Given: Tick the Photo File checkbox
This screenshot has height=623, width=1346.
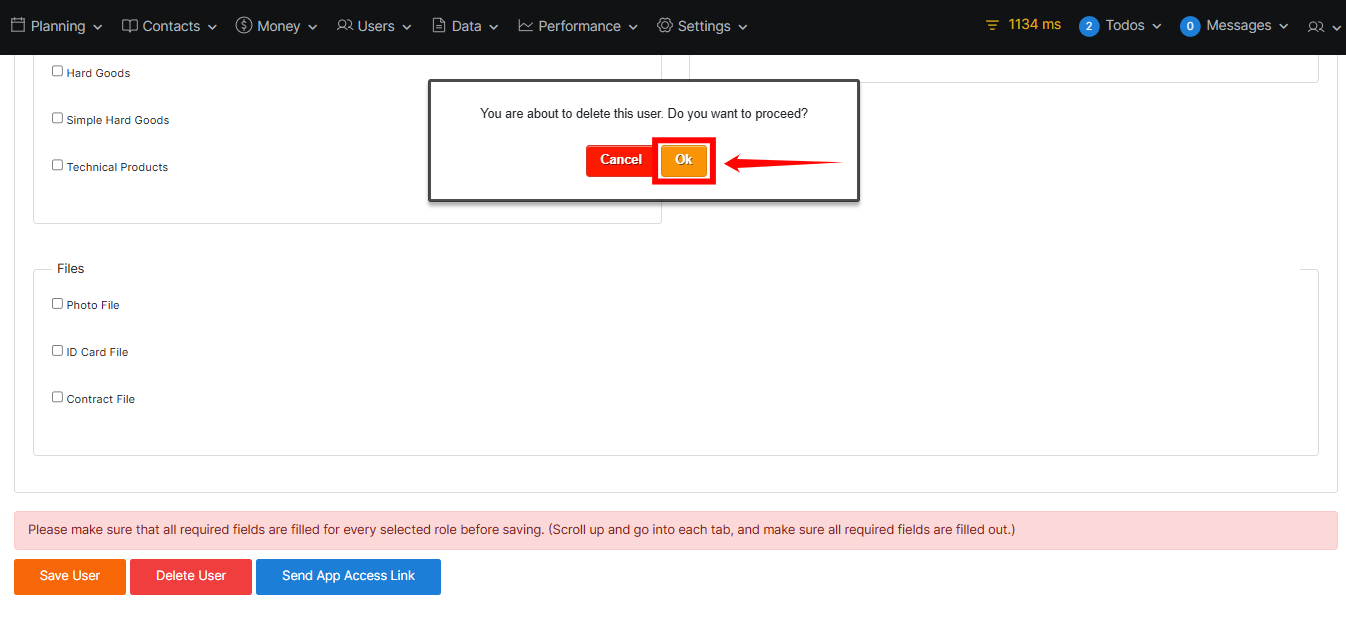Looking at the screenshot, I should click(58, 304).
